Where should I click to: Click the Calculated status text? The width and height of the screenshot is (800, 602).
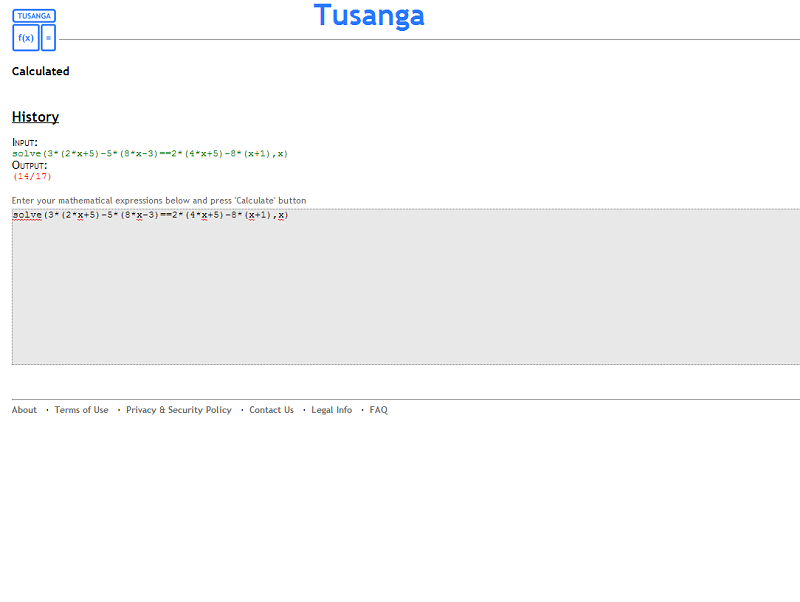tap(41, 72)
